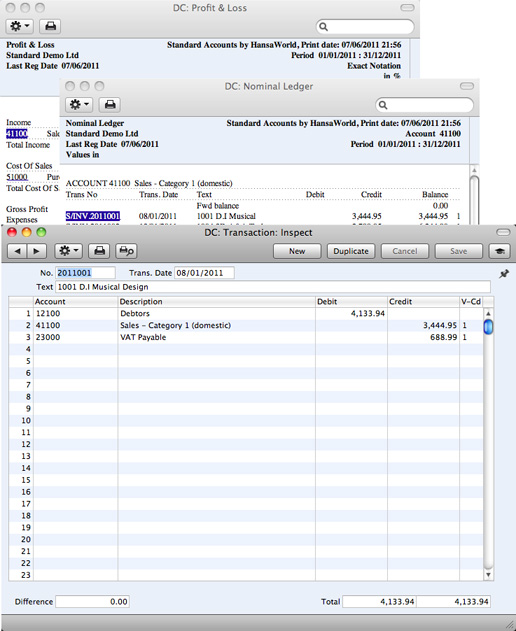
Task: Click the window resize grip
Action: pyautogui.click(x=510, y=625)
